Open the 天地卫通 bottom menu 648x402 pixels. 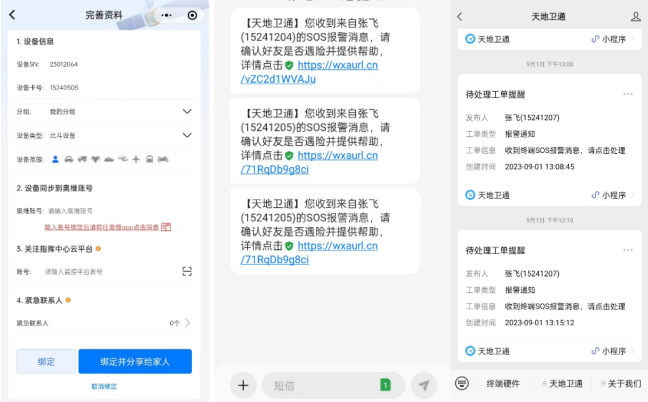(x=563, y=384)
